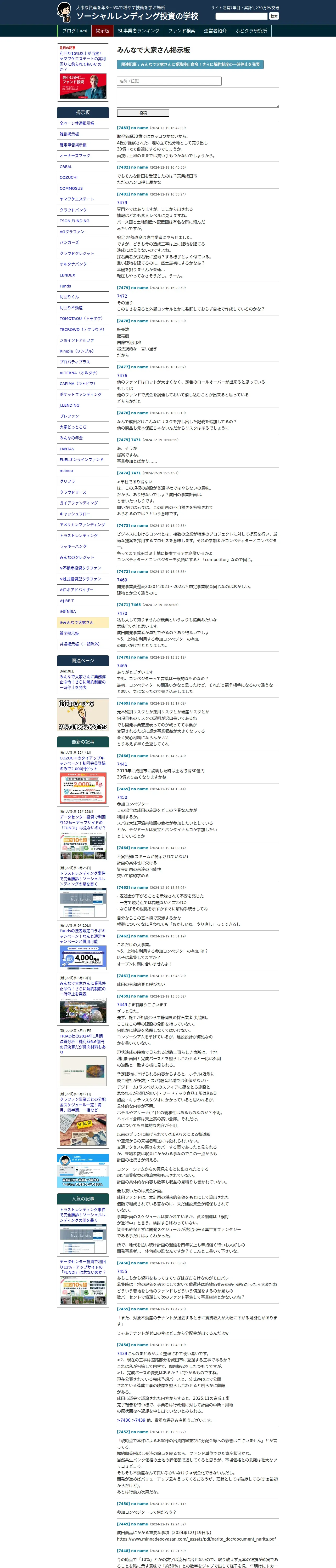Open the COMMOSUS board link
Viewport: 336px width, 1568px height.
click(83, 189)
